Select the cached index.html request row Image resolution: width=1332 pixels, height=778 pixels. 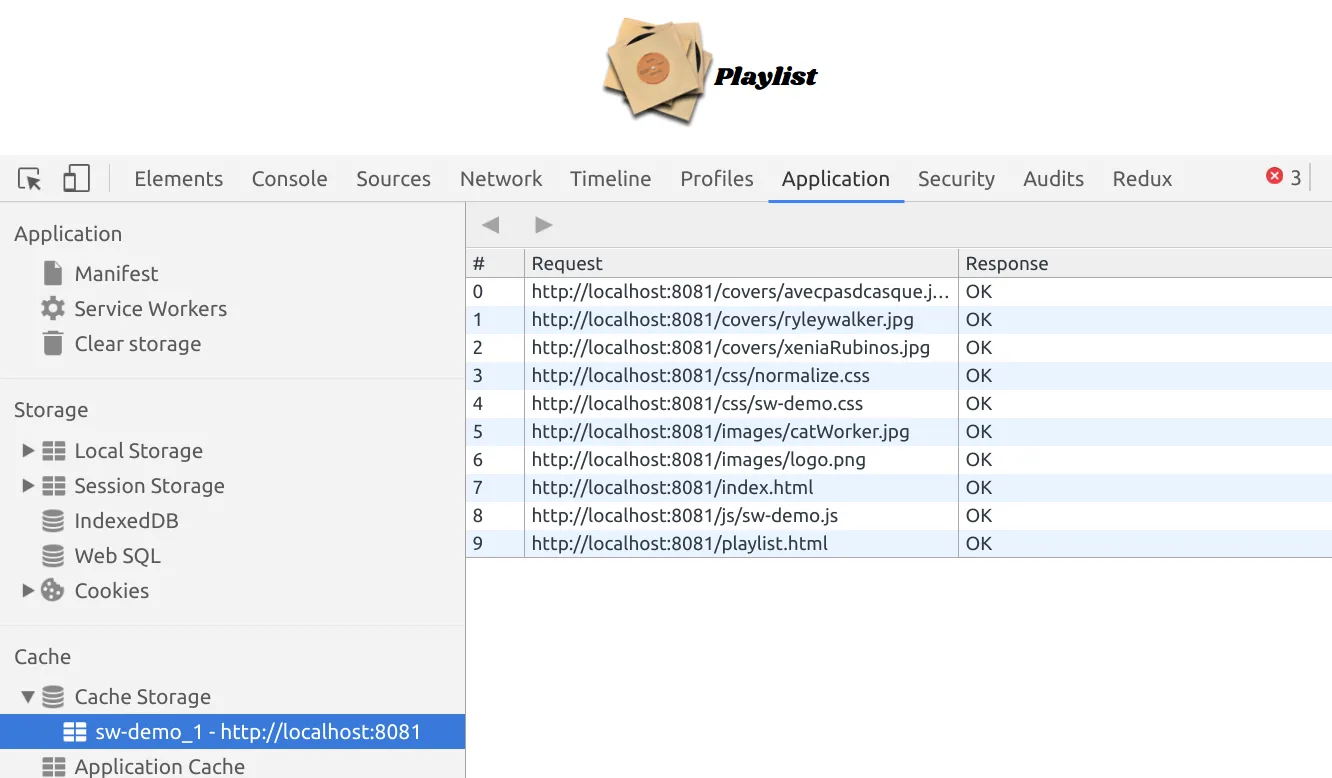pos(672,488)
